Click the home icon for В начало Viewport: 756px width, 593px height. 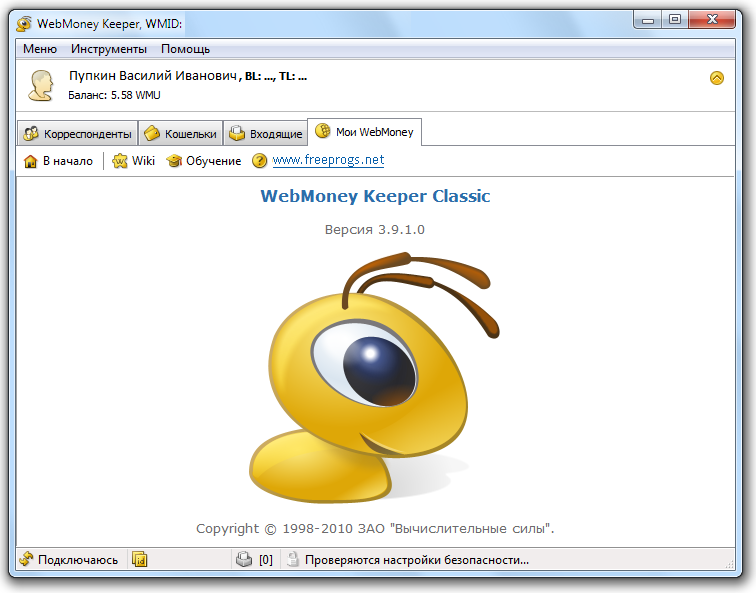30,161
